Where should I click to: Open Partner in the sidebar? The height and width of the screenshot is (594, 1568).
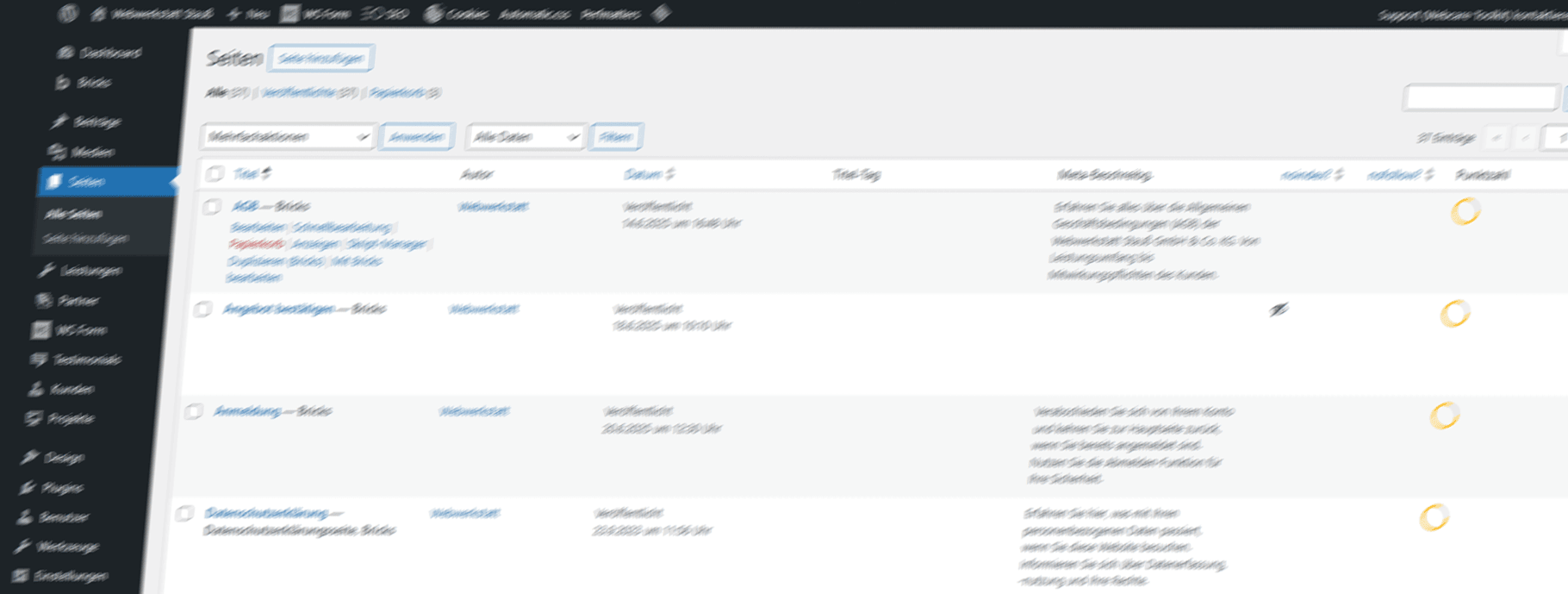tap(67, 301)
